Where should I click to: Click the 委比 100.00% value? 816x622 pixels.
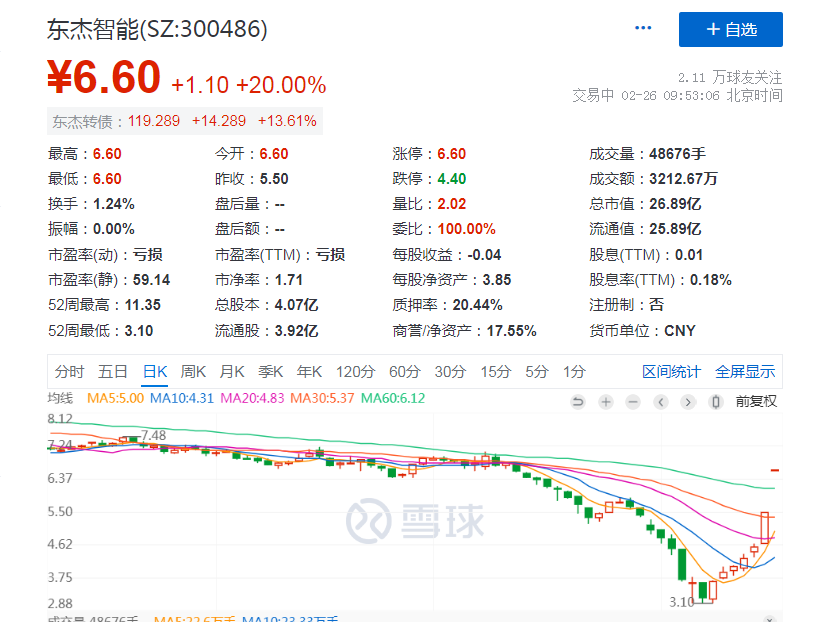(466, 229)
